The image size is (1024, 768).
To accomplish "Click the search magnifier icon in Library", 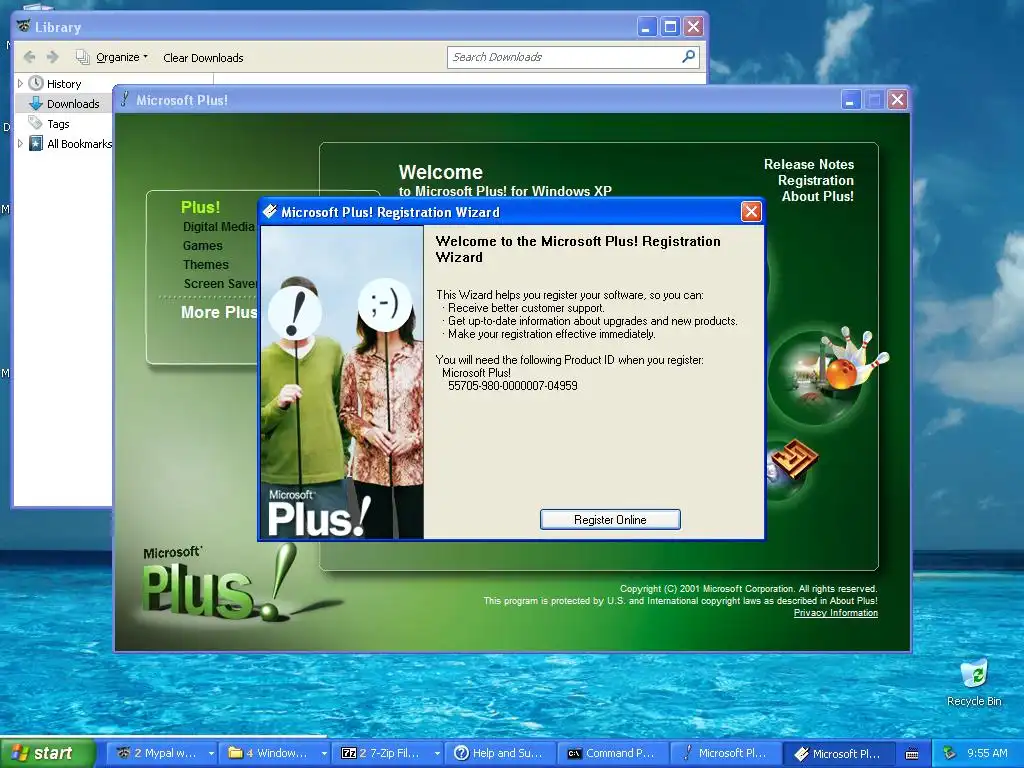I will 688,57.
